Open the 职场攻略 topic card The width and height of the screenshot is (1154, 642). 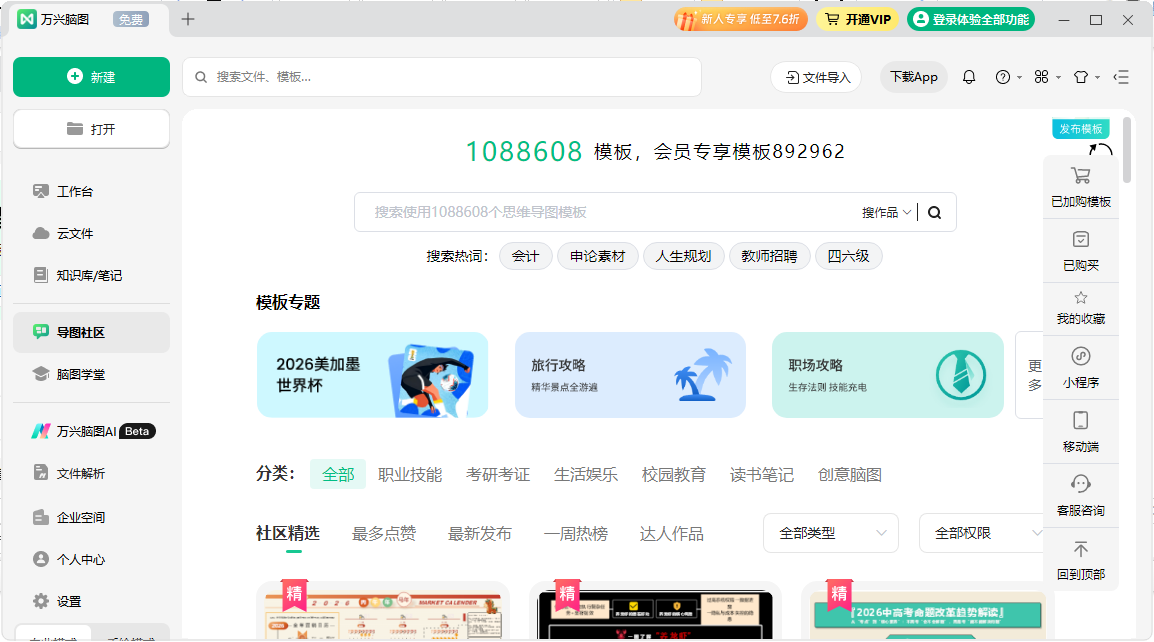point(888,375)
